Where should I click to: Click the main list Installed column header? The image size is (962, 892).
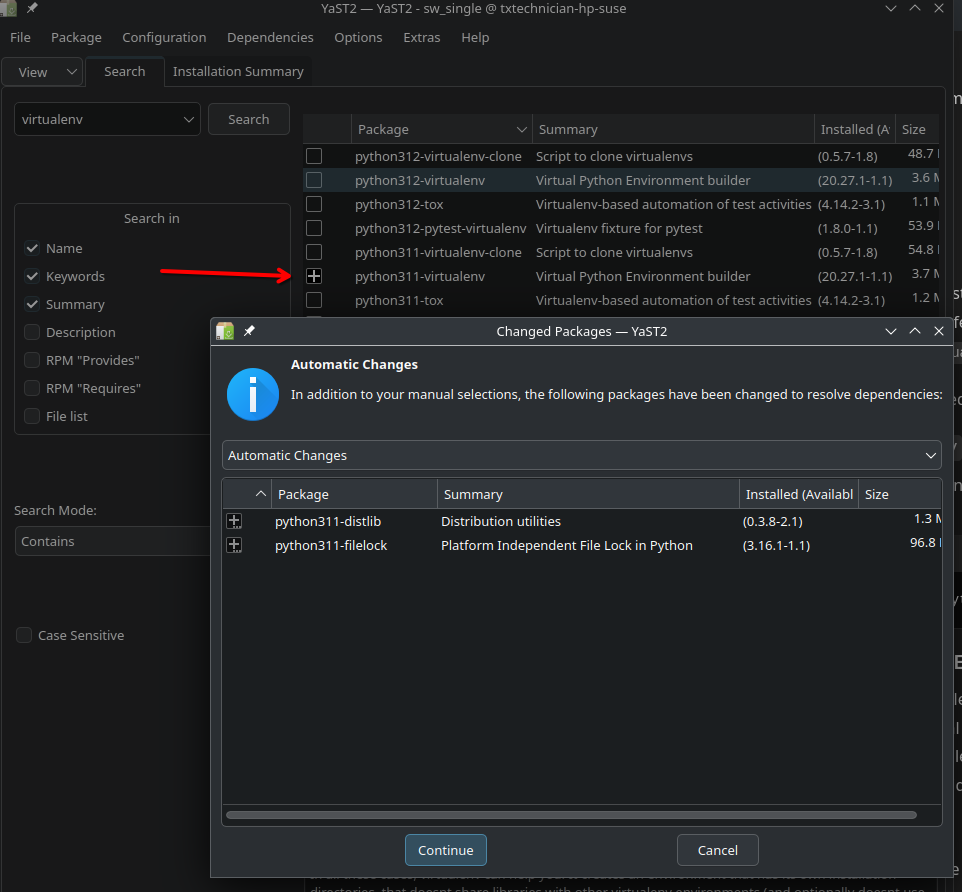point(855,129)
